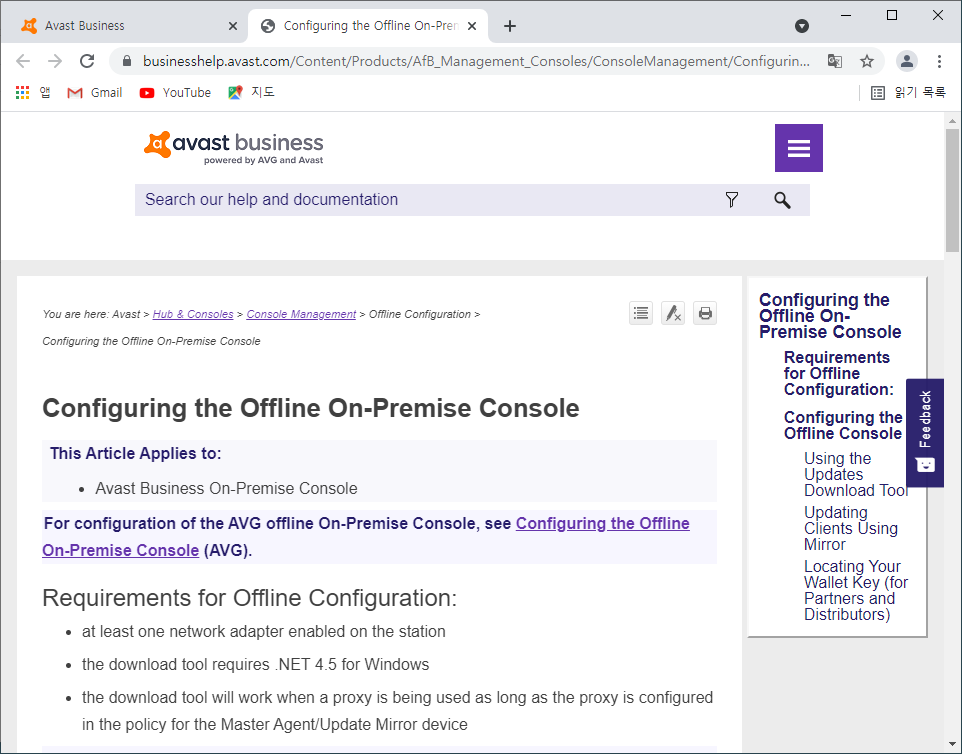Expand all content list icon

(x=641, y=314)
